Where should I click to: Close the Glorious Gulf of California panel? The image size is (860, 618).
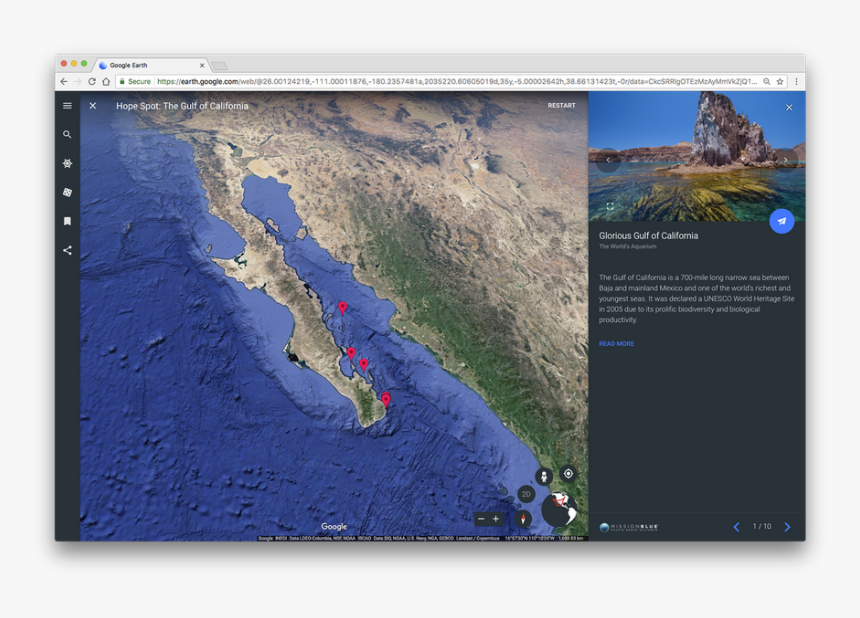[x=789, y=107]
